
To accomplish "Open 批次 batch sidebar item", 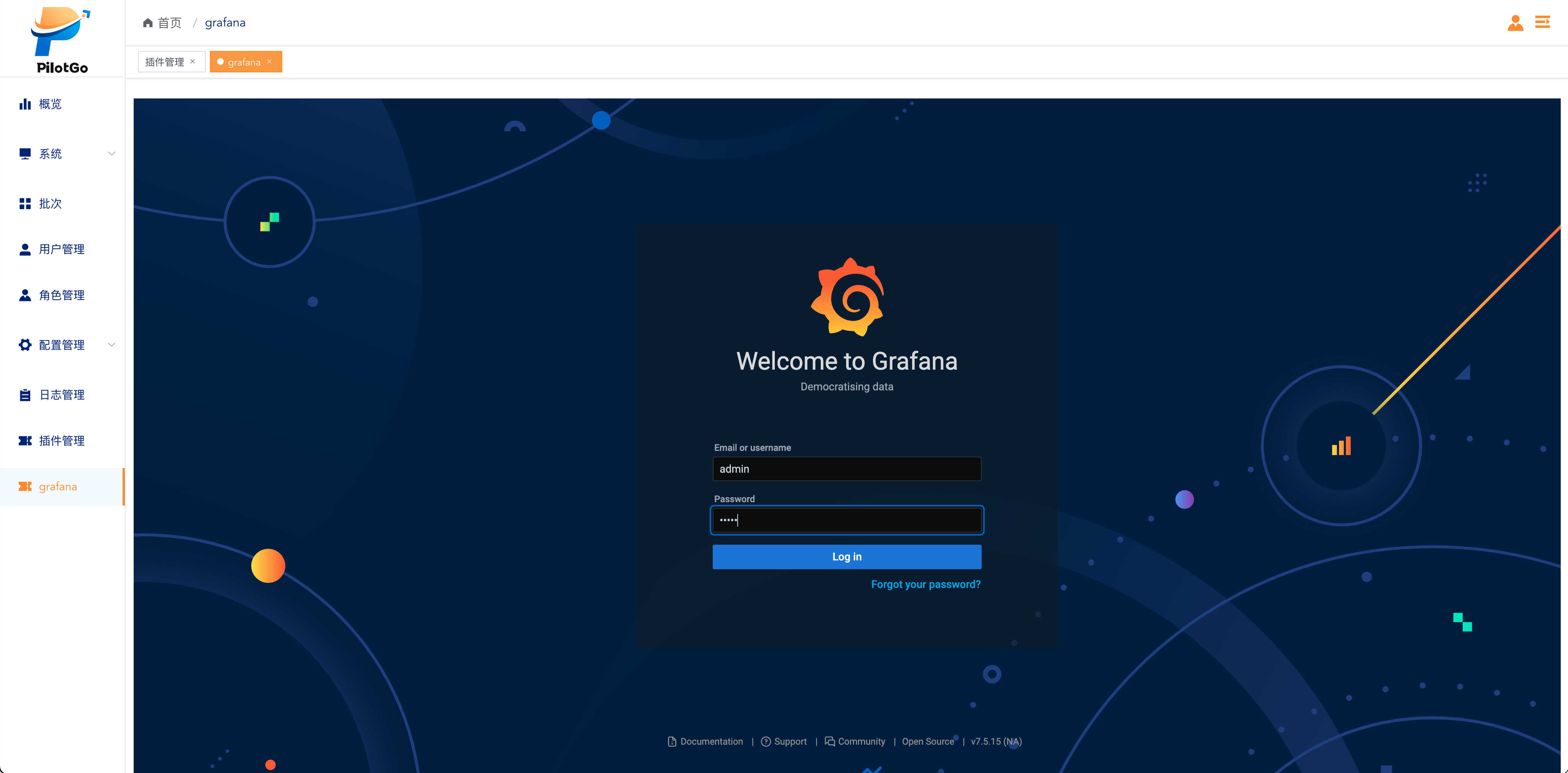I will (x=50, y=204).
